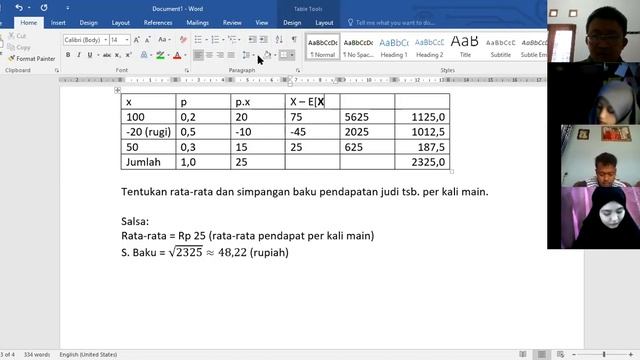The image size is (640, 360).
Task: Clear all formatting with eraser icon
Action: click(183, 40)
